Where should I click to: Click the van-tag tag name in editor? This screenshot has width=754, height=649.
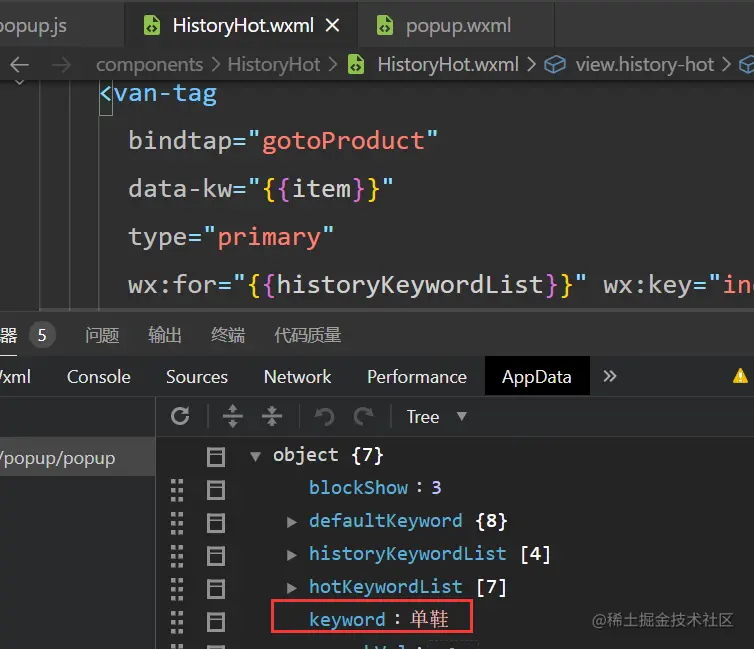[166, 93]
